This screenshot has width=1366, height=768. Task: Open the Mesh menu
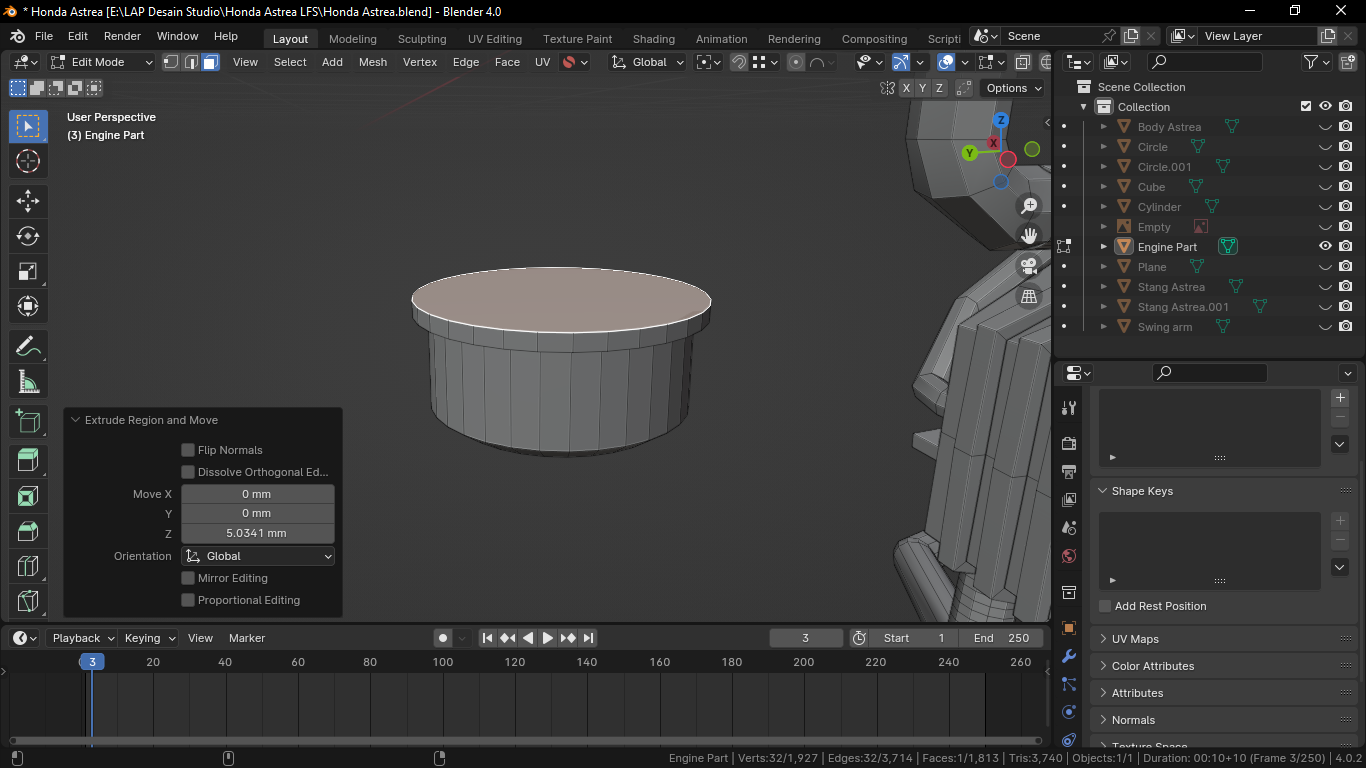(x=372, y=62)
